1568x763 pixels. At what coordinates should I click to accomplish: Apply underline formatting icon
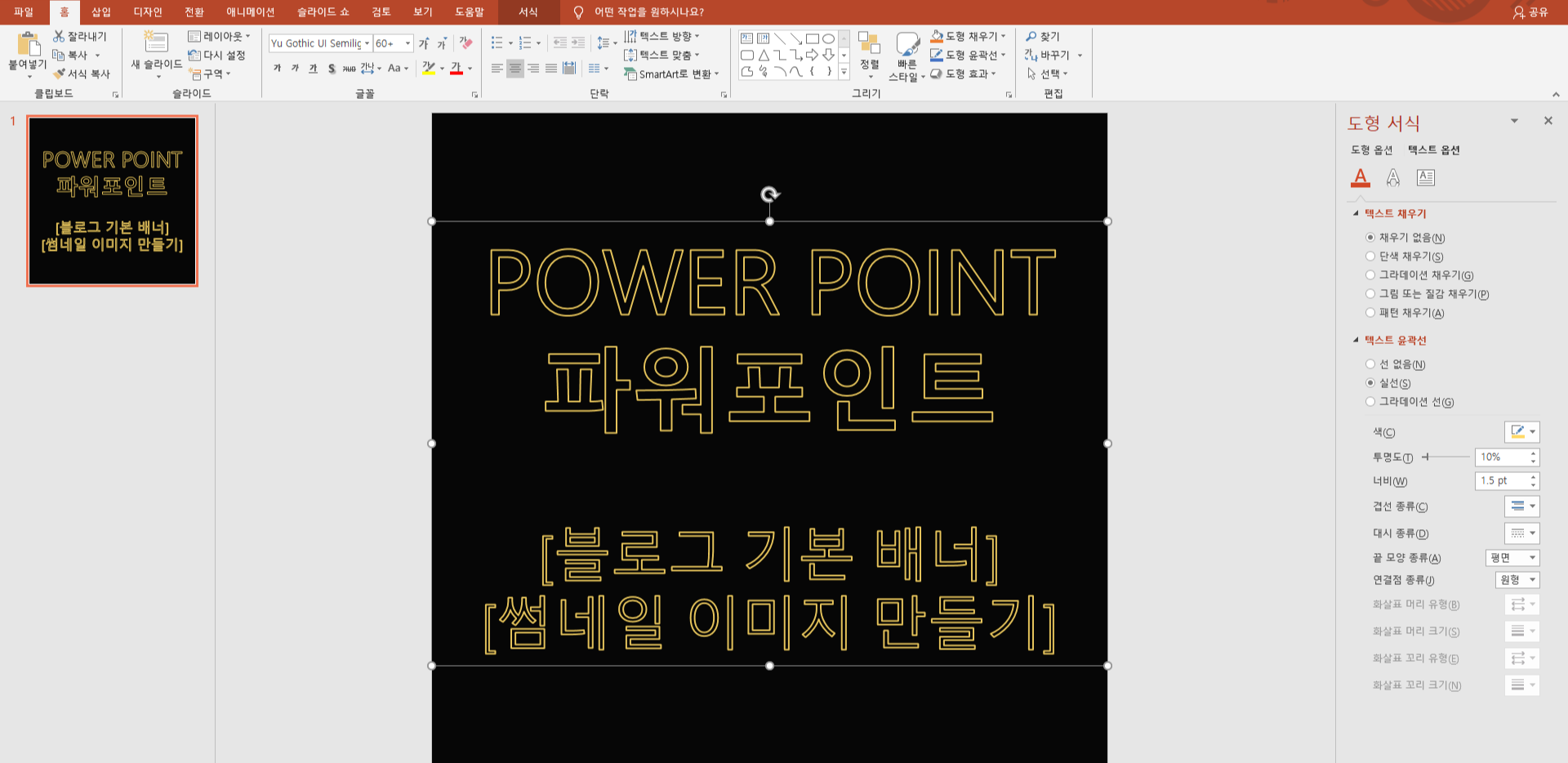(x=314, y=69)
